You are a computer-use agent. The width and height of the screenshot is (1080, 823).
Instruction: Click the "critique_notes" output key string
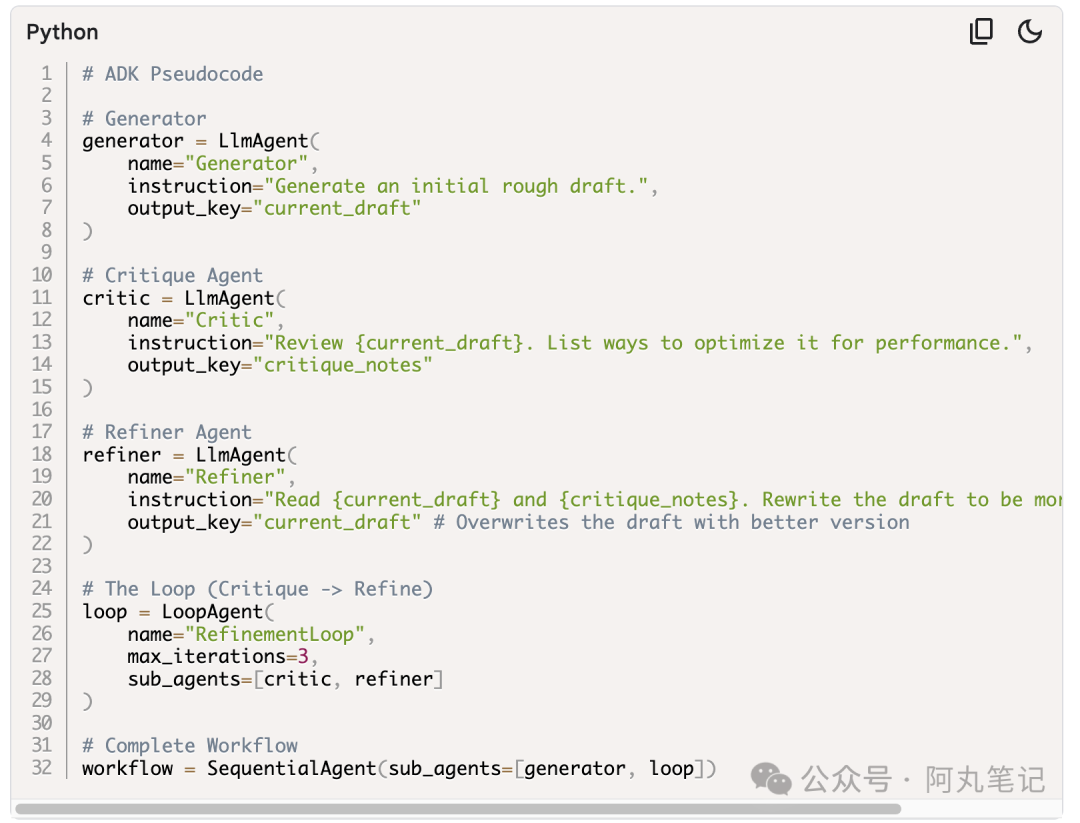(x=342, y=365)
